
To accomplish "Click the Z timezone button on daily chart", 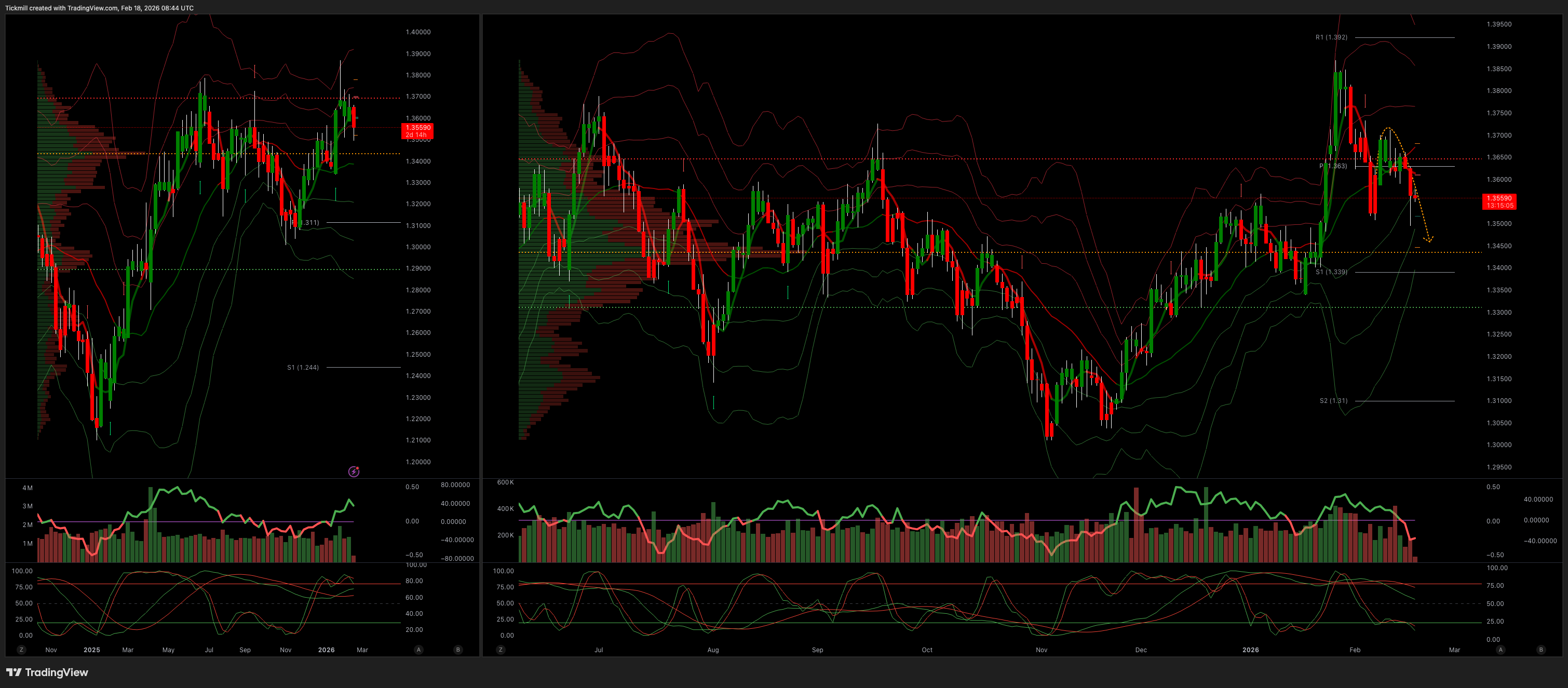I will (501, 650).
